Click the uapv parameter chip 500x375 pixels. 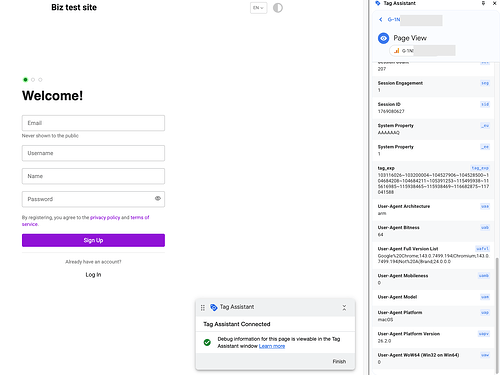484,334
